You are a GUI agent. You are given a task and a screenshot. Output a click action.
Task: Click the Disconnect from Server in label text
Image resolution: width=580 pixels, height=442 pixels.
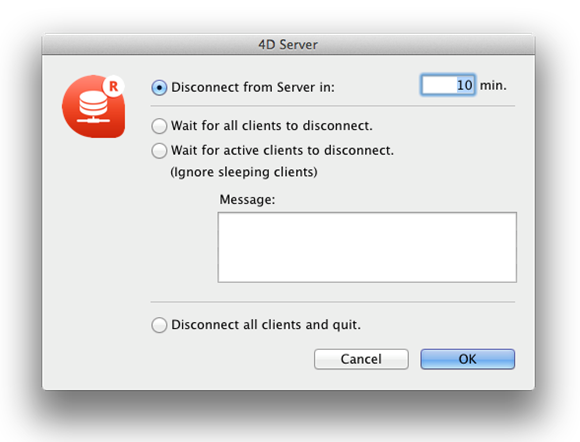[253, 87]
